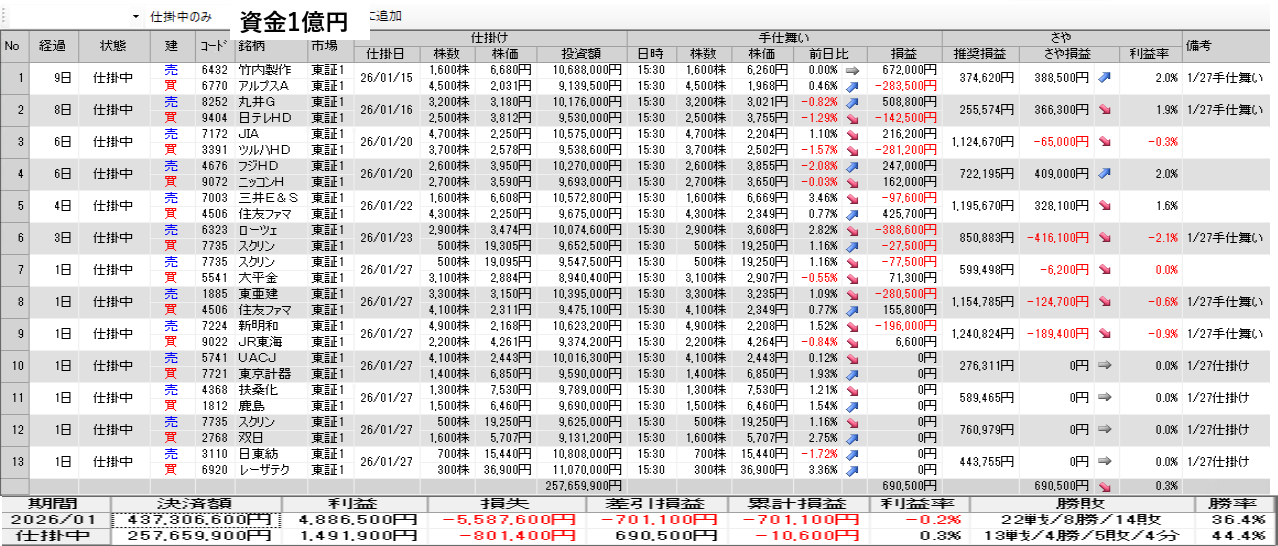Click the 決済額 437,306,600円 summary cell
This screenshot has height=546, width=1278.
tap(196, 519)
